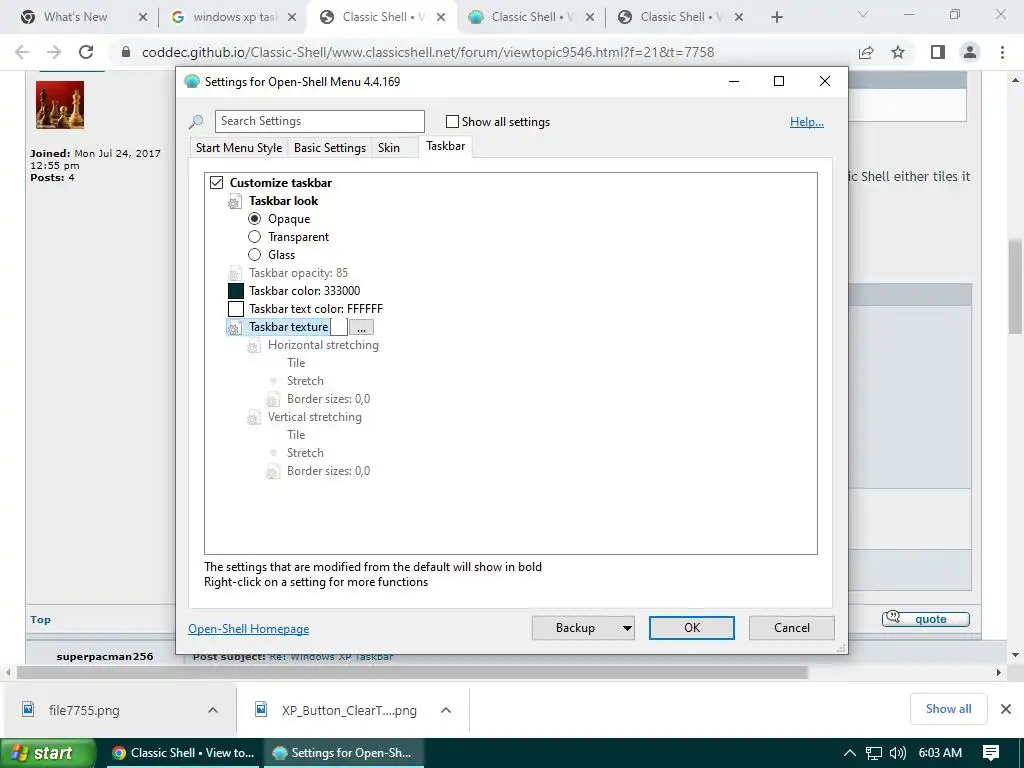Image resolution: width=1024 pixels, height=768 pixels.
Task: Click the browser address bar URL
Action: 428,52
